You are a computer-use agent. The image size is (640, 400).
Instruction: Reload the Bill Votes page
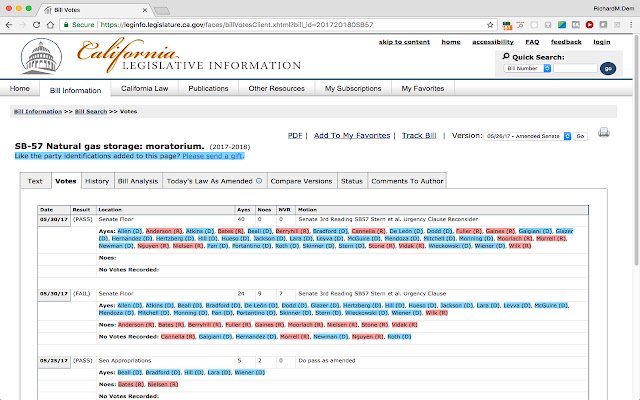coord(36,25)
